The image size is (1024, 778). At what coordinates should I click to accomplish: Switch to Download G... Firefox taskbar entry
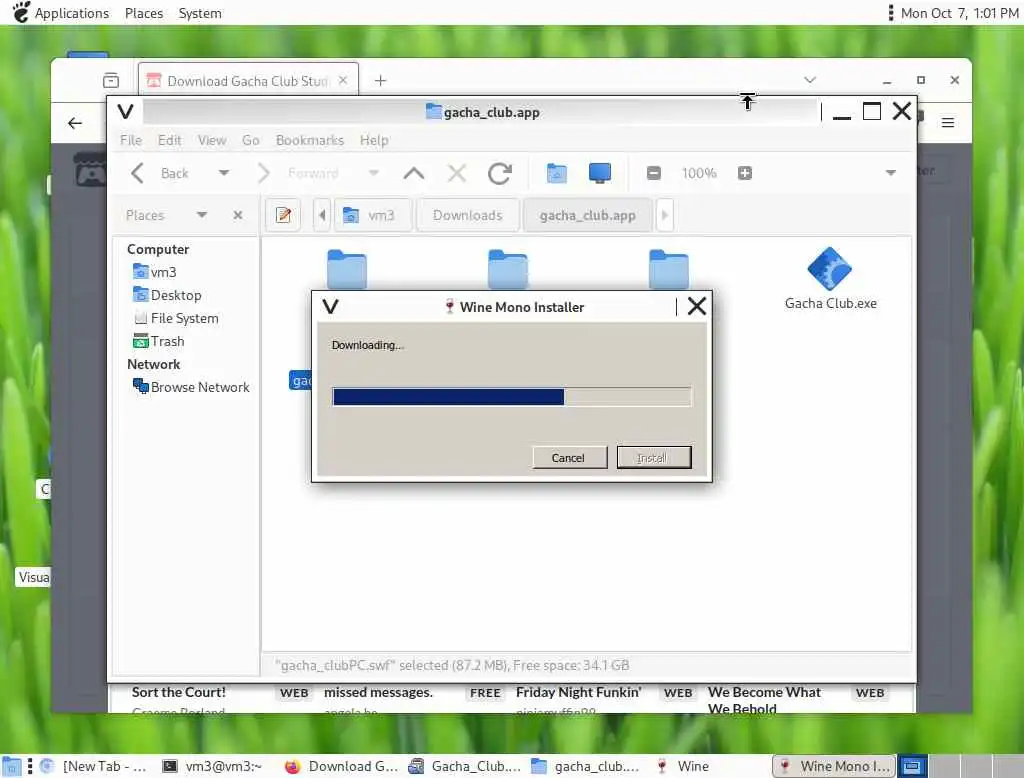[341, 766]
